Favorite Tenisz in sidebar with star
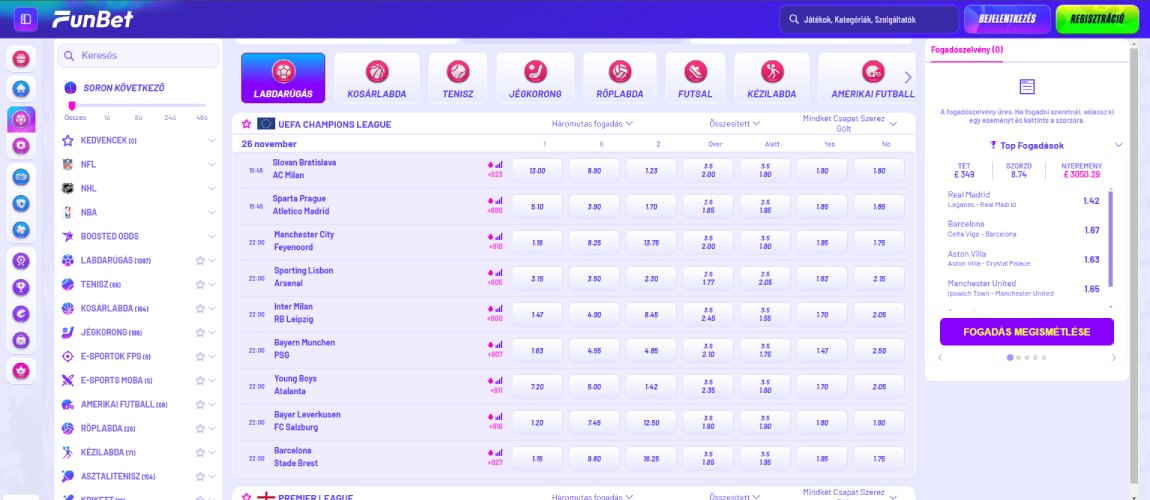The image size is (1150, 500). [x=199, y=284]
